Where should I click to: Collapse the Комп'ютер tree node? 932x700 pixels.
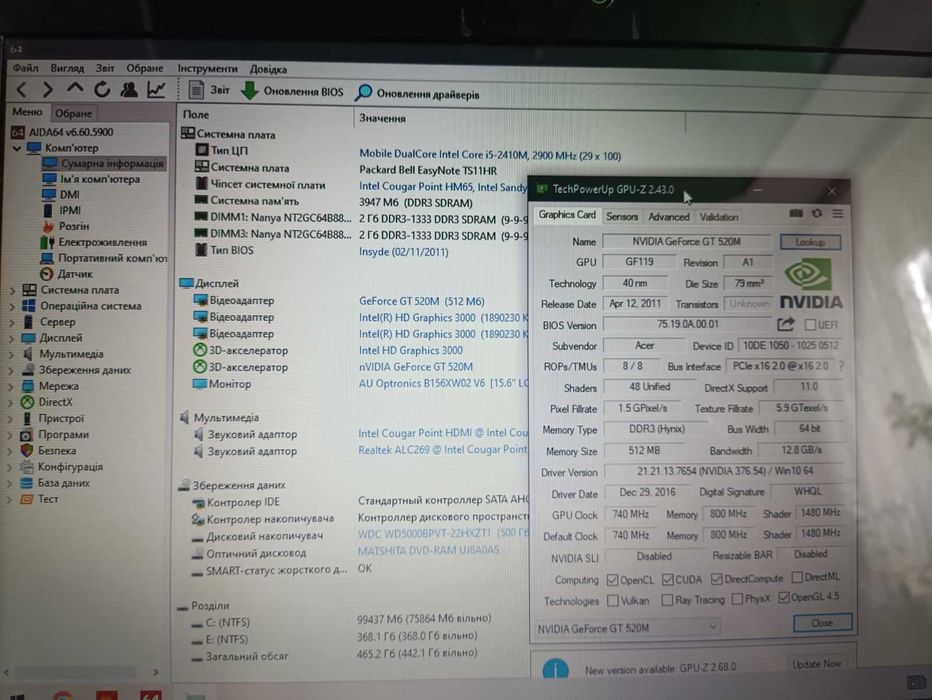tap(17, 148)
